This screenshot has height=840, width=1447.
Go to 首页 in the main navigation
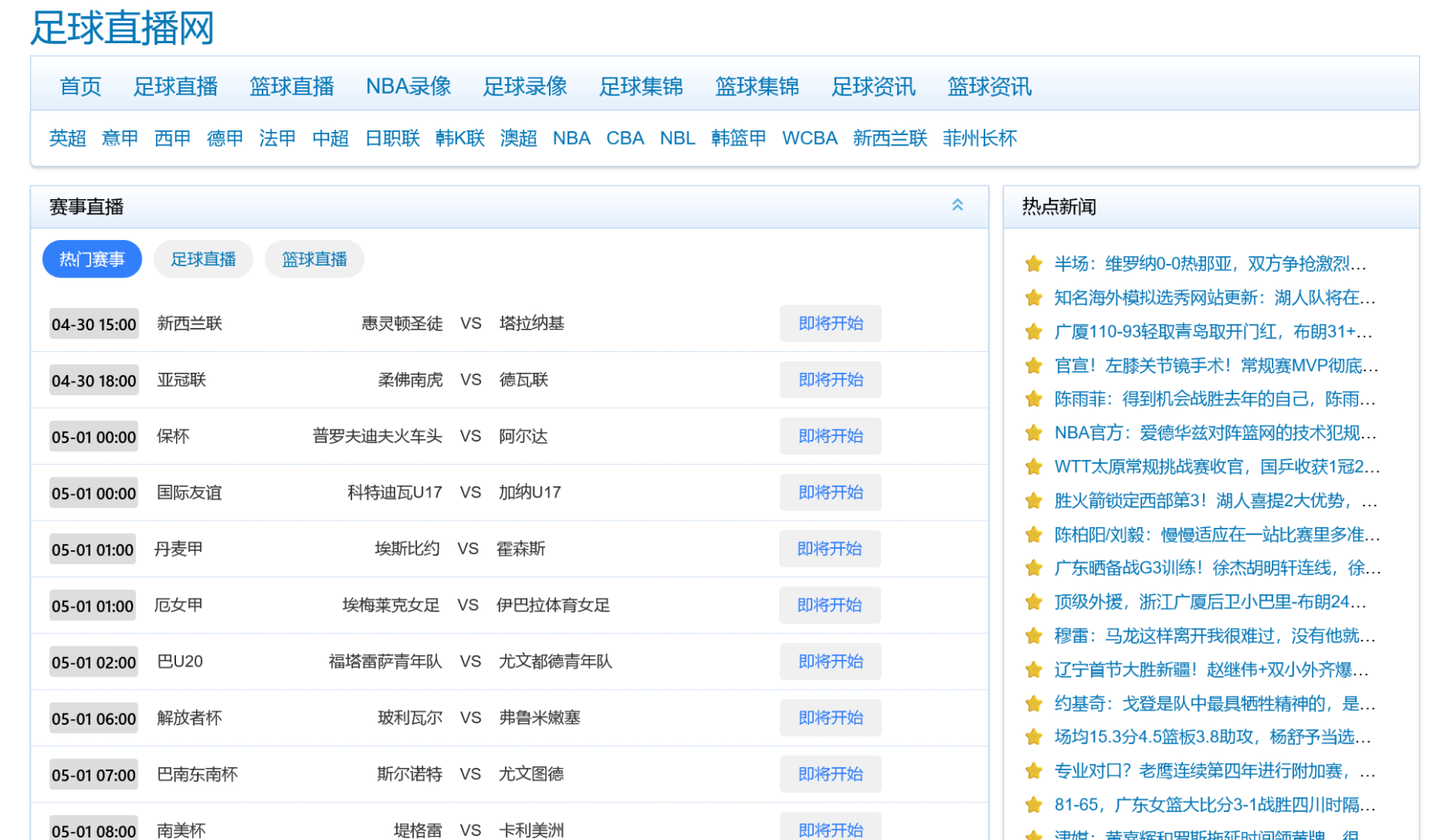coord(81,86)
